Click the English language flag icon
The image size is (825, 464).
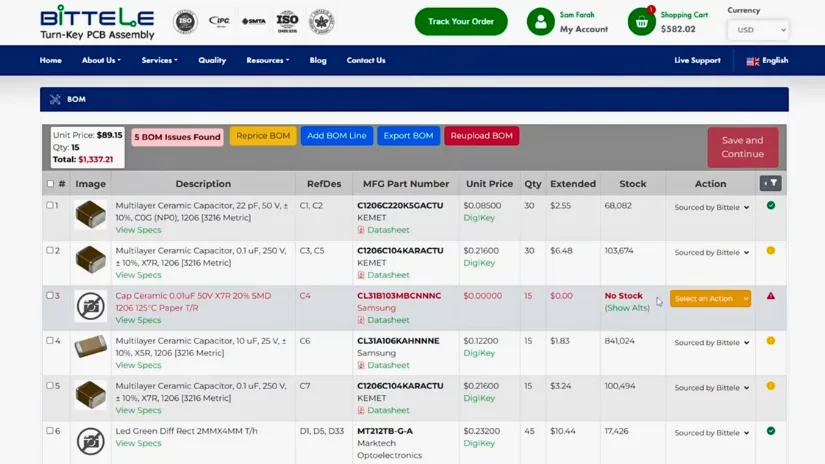[752, 61]
